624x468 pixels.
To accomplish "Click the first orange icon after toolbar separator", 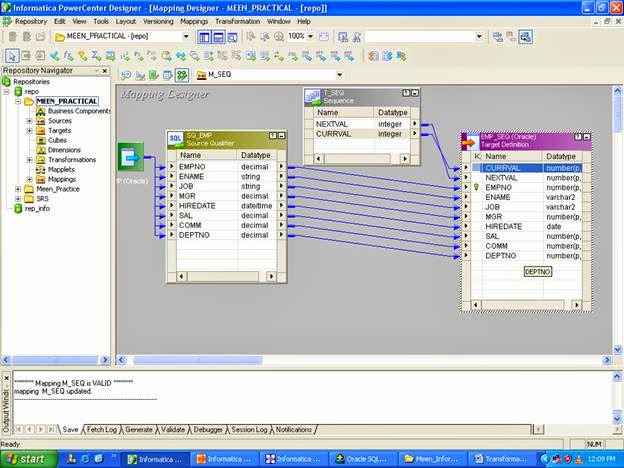I will [x=373, y=56].
